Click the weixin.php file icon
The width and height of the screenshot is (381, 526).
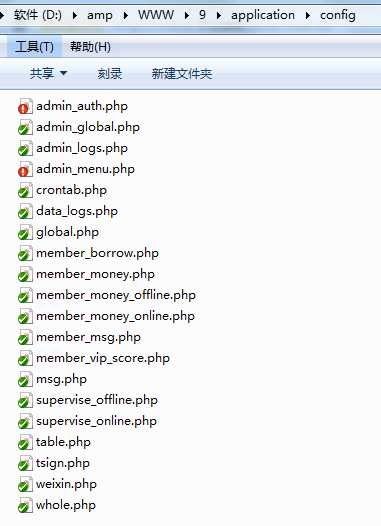click(25, 484)
